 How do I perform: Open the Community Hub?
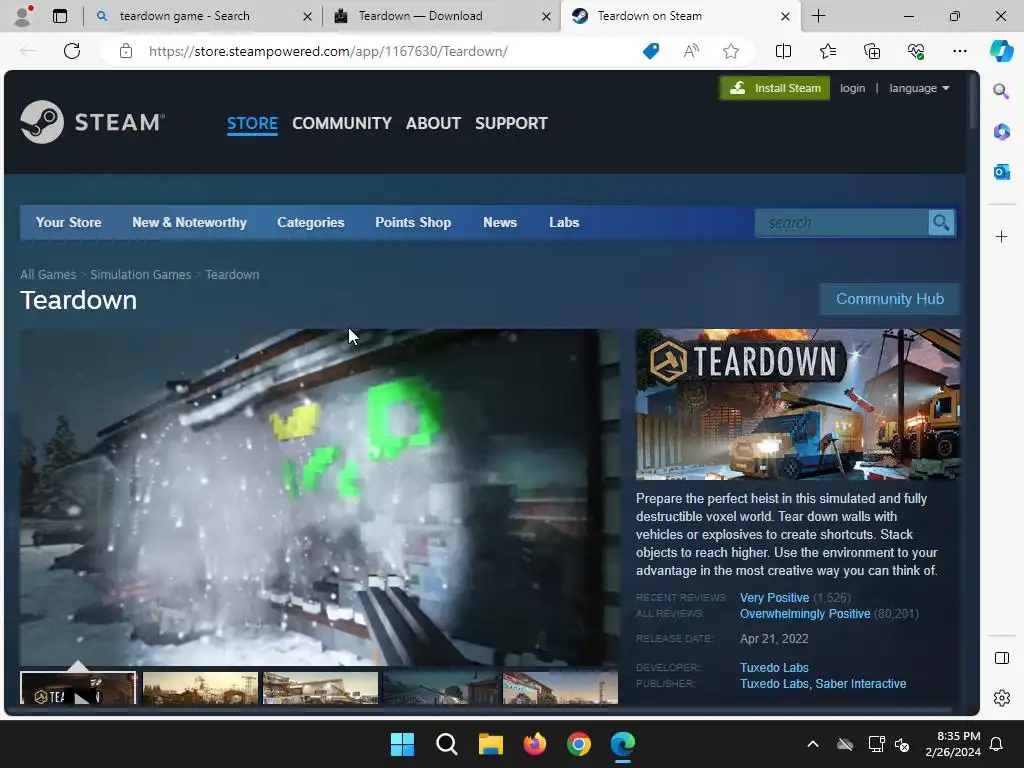click(889, 299)
